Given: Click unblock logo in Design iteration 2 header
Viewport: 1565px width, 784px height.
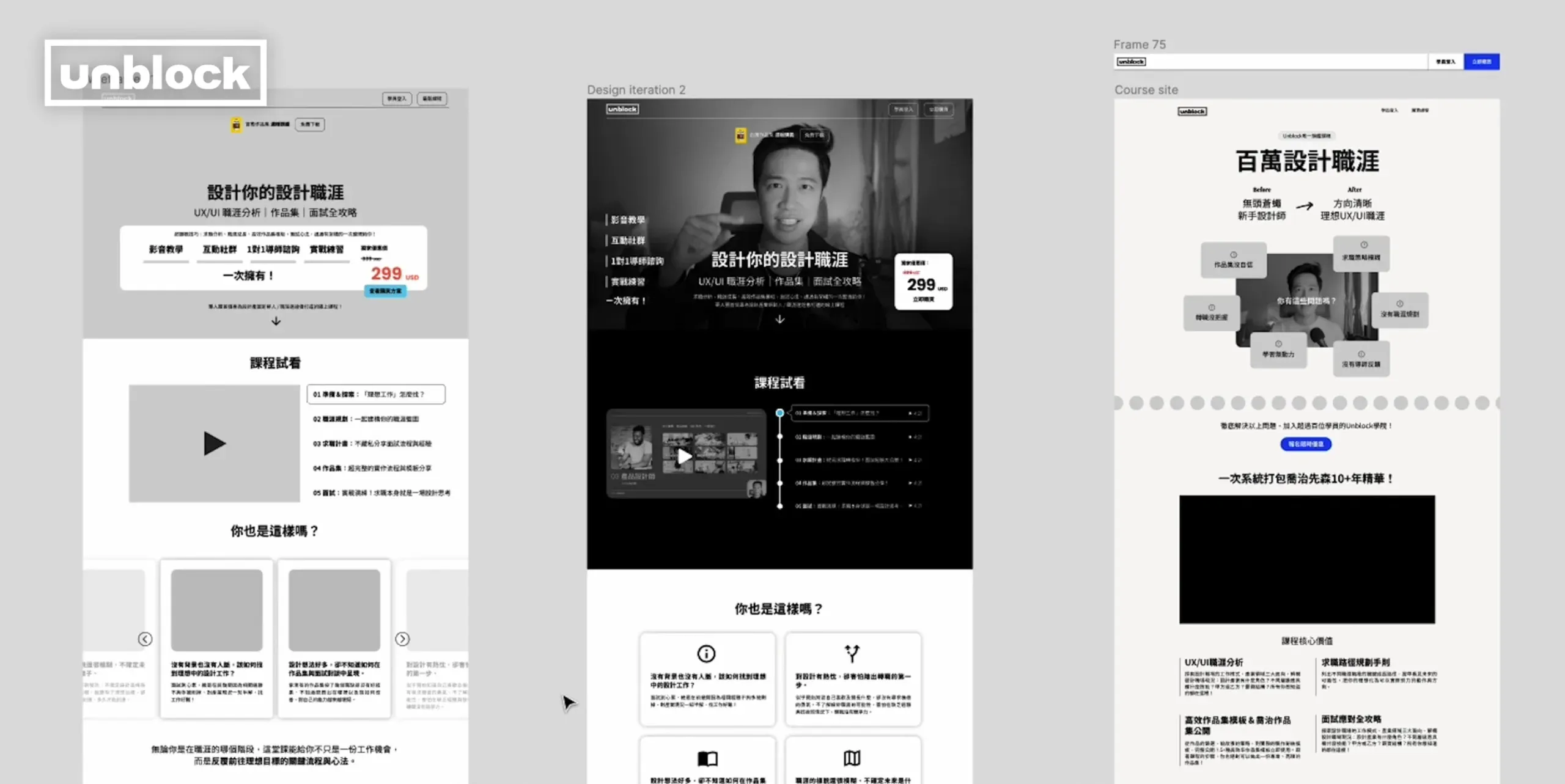Looking at the screenshot, I should tap(622, 109).
